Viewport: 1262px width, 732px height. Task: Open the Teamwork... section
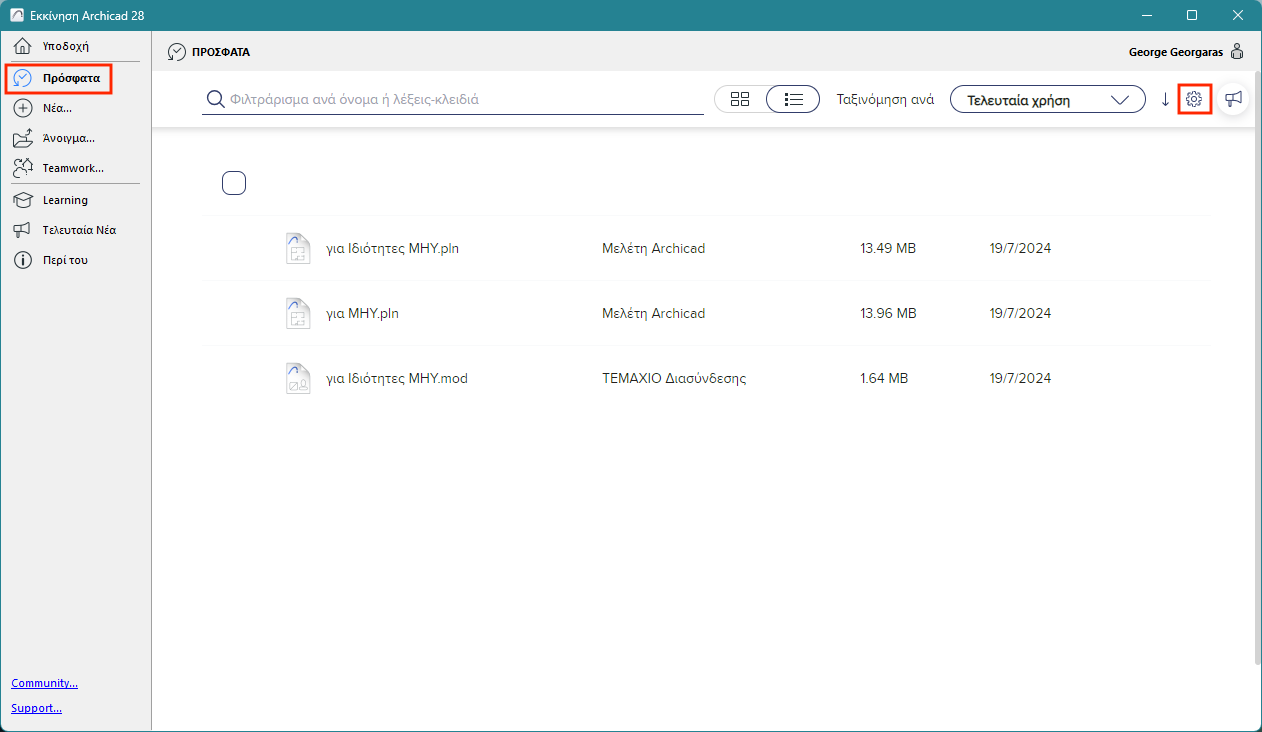[x=75, y=168]
